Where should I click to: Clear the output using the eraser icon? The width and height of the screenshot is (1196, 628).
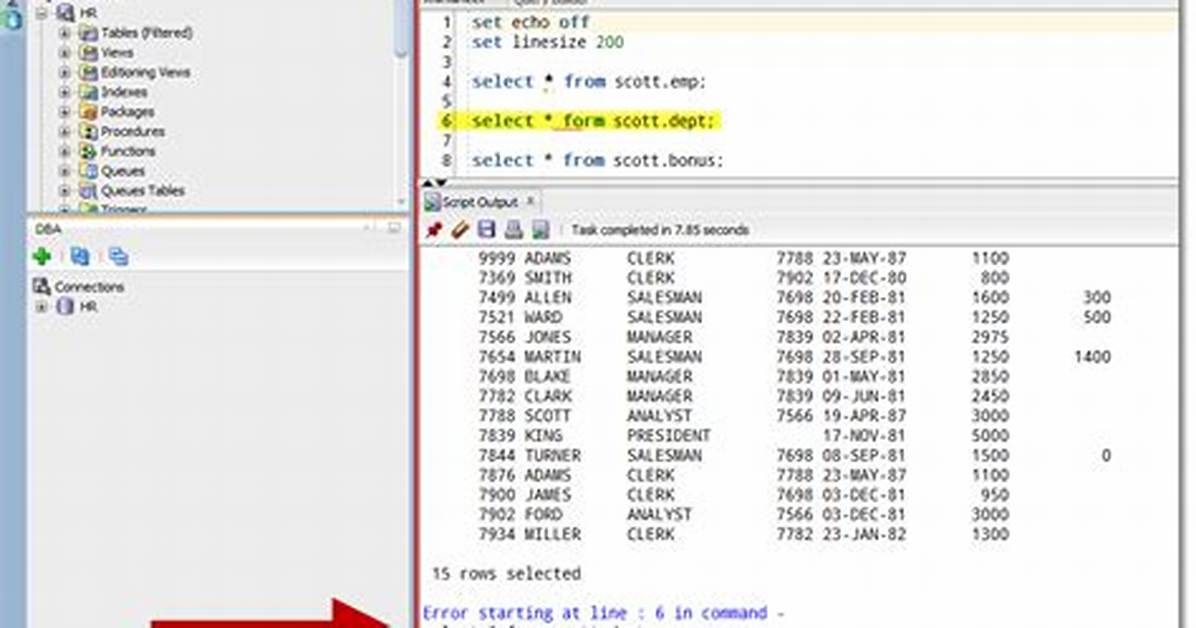[x=460, y=230]
